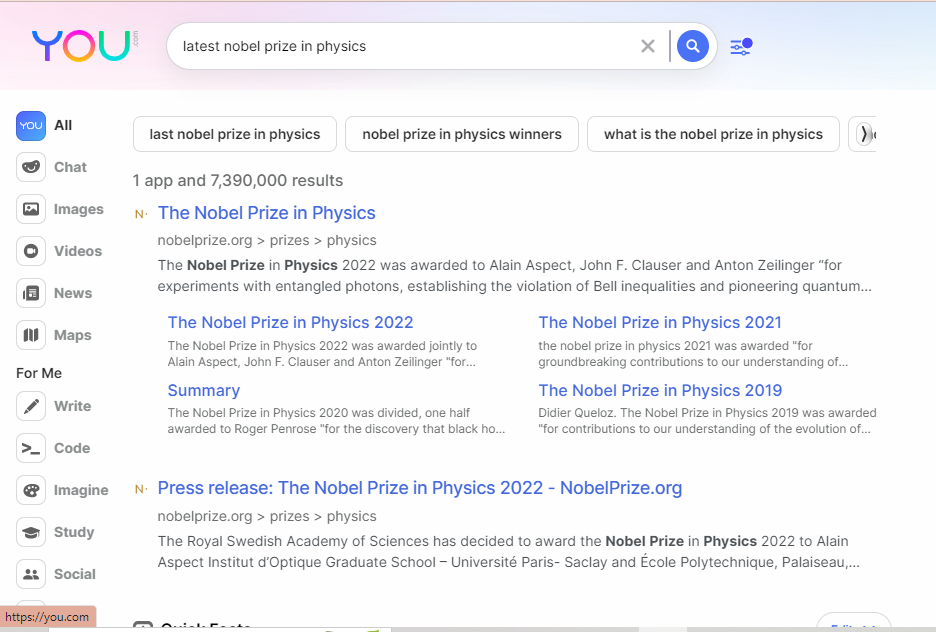Open the Maps icon in sidebar
This screenshot has height=632, width=936.
click(31, 335)
